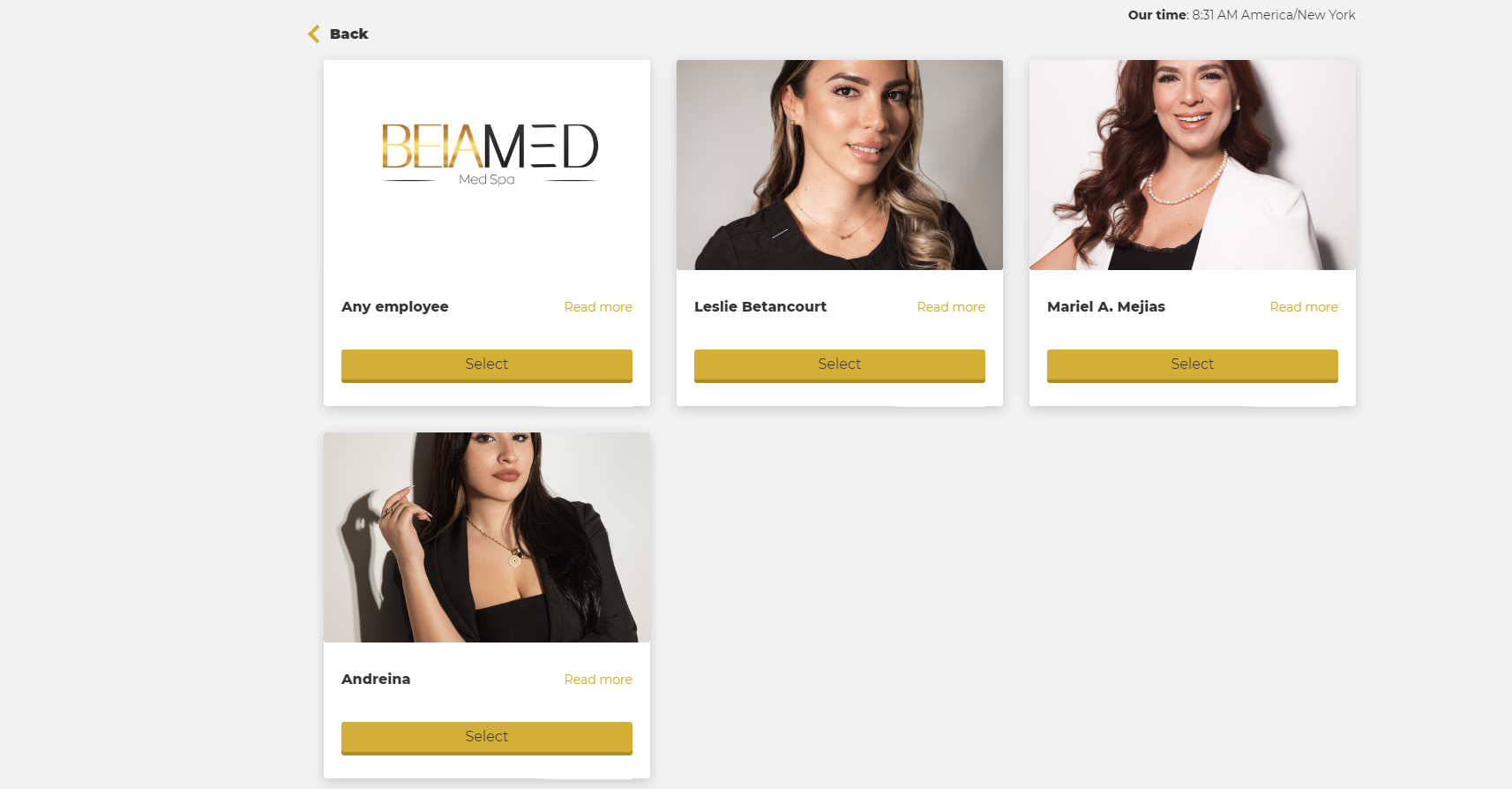
Task: Open Read more for Mariel A. Mejias
Action: pos(1304,307)
